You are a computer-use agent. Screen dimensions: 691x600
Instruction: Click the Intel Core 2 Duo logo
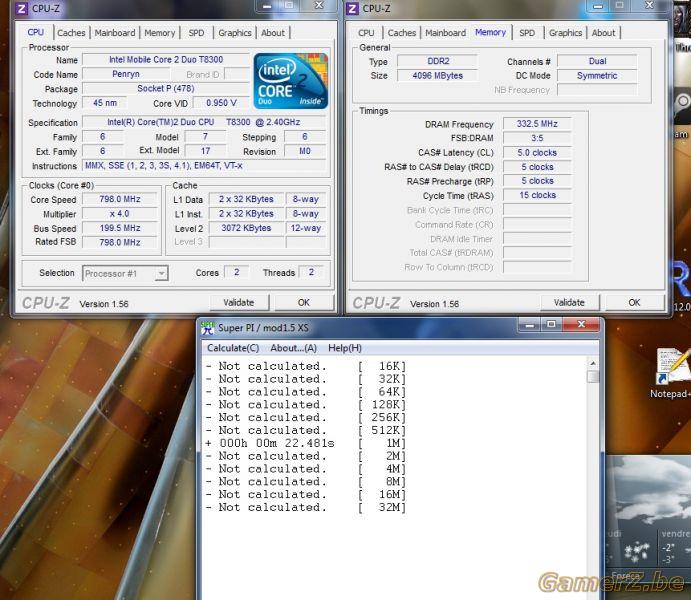[x=291, y=81]
